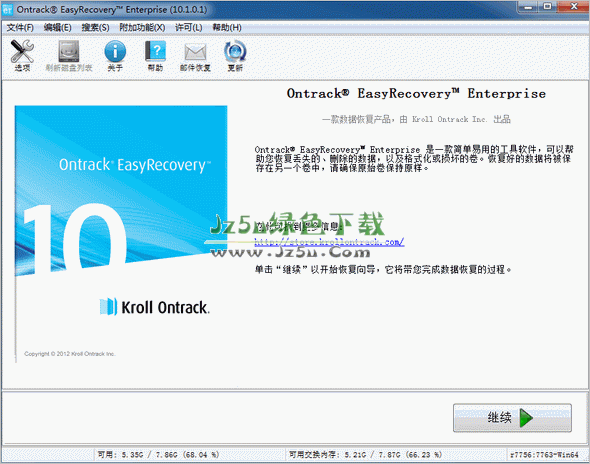
Task: Close the EasyRecovery window
Action: pyautogui.click(x=573, y=7)
